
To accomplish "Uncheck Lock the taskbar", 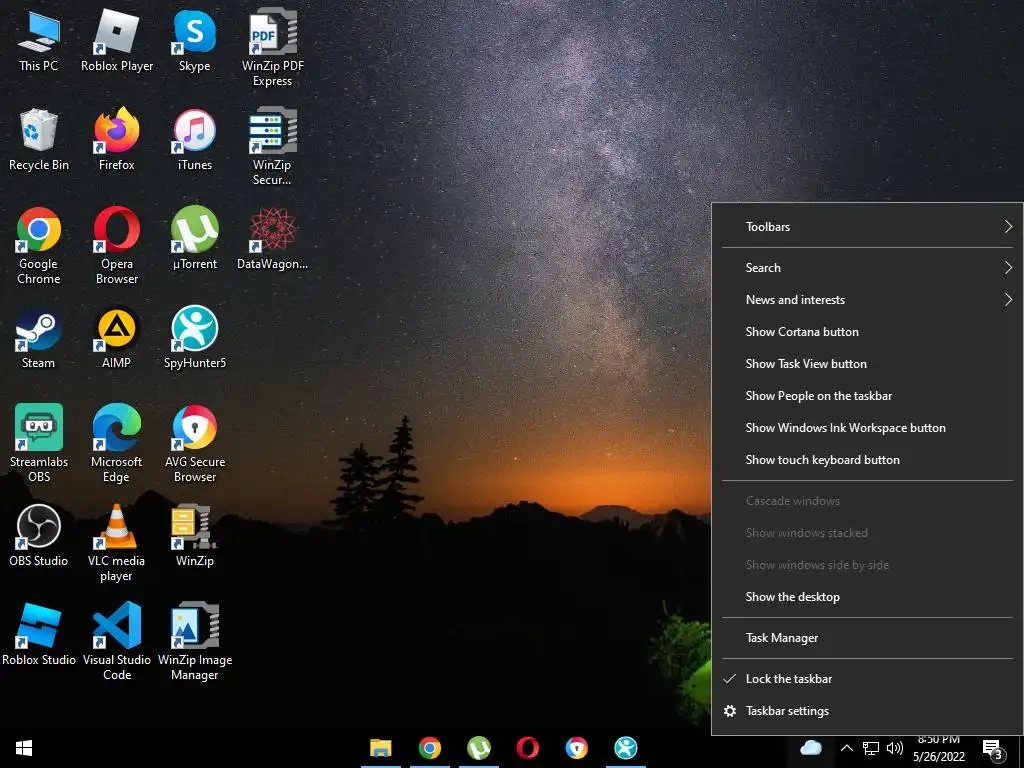I will pyautogui.click(x=867, y=679).
